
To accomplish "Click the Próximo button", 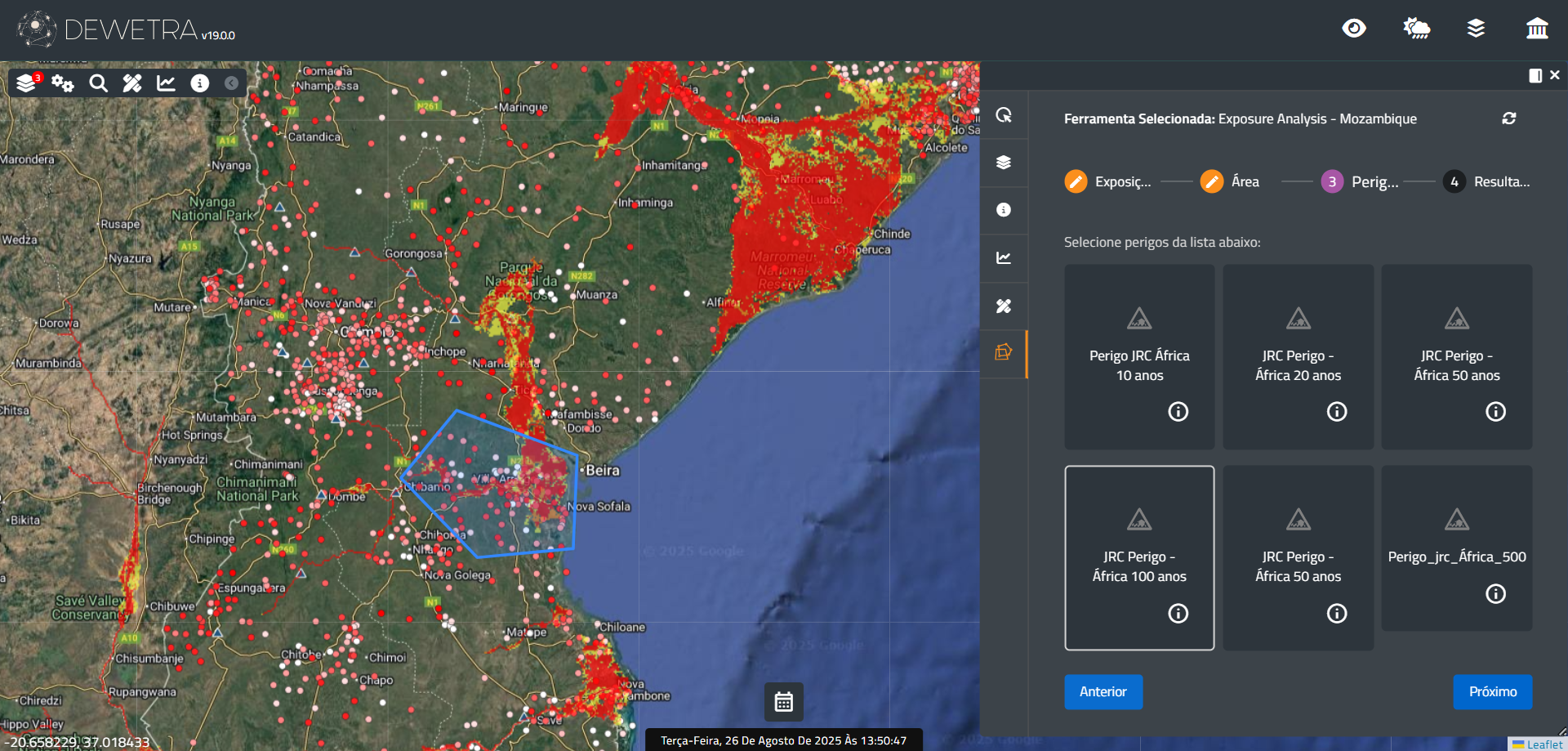I will tap(1492, 691).
